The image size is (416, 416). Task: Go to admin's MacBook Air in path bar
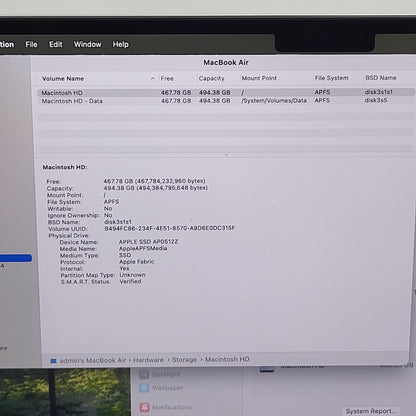(93, 360)
